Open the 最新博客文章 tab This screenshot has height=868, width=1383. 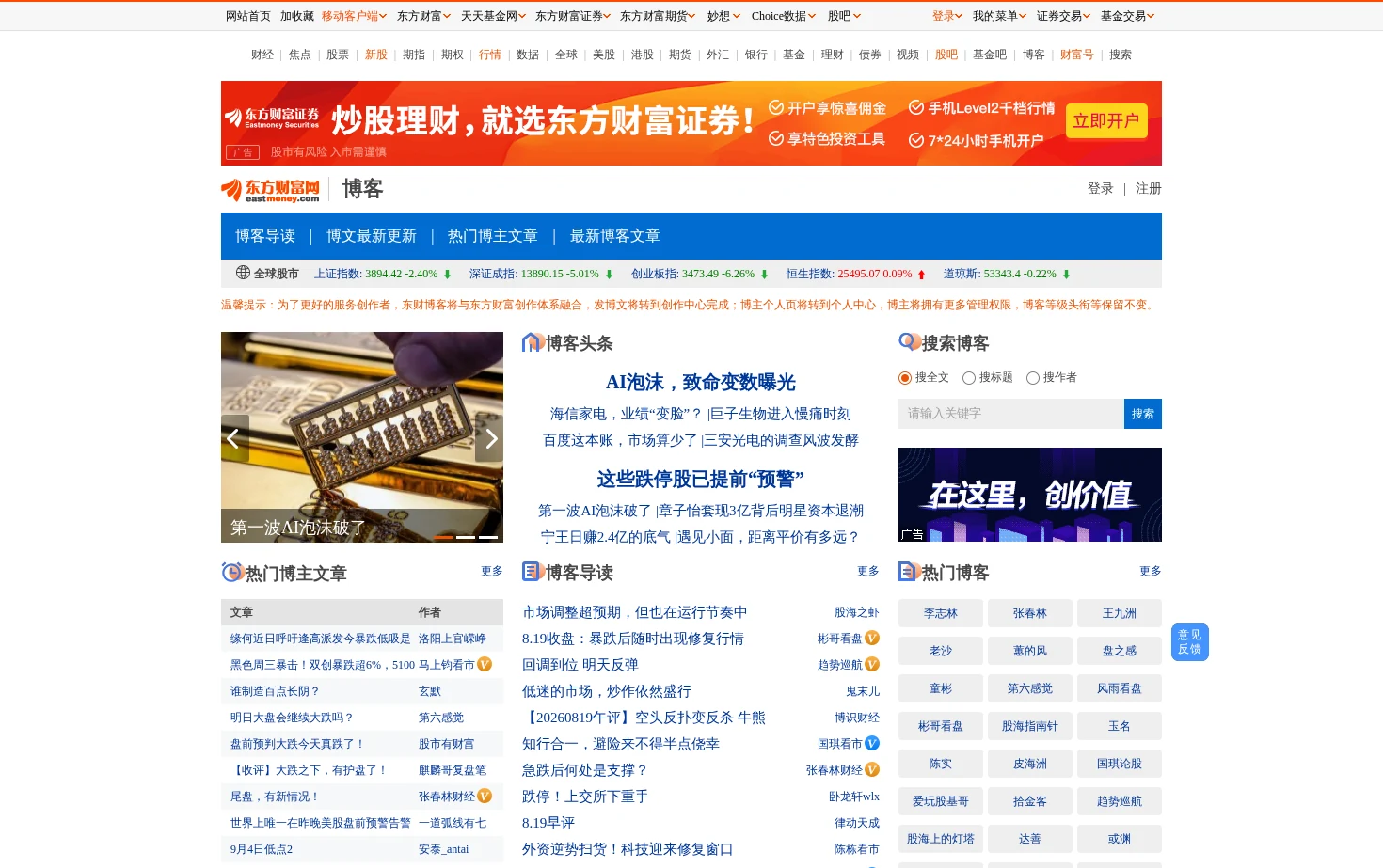(614, 236)
